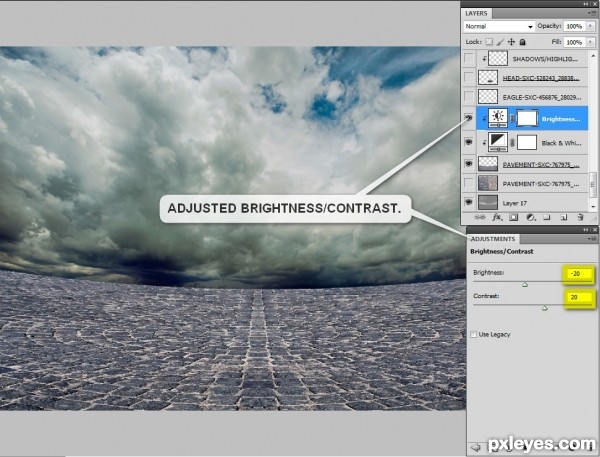Hide Layer 17 visibility eye
The height and width of the screenshot is (457, 600).
[468, 202]
